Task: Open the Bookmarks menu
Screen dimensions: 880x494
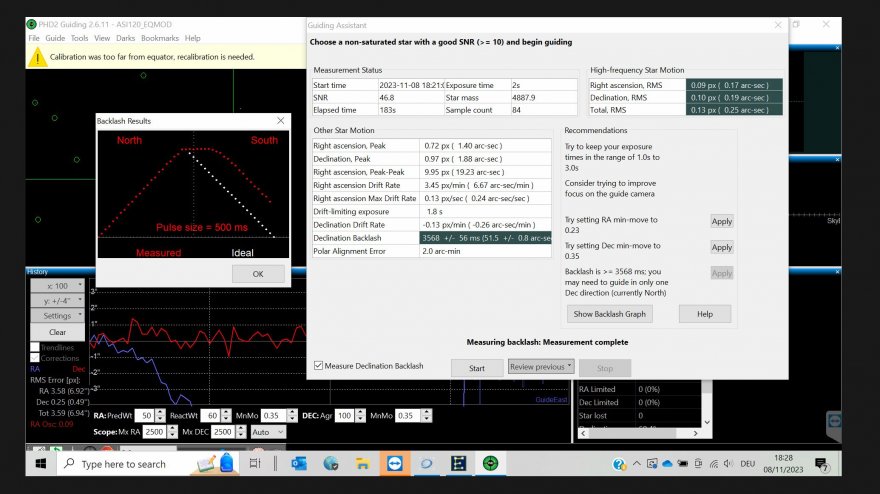Action: [160, 38]
